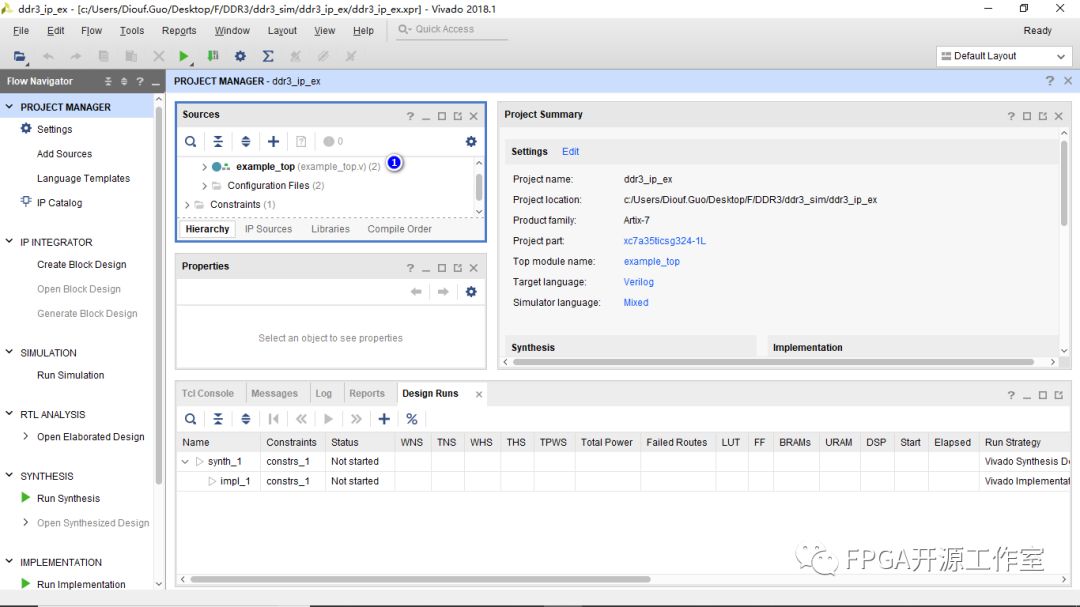Search design runs with the magnifier icon
The height and width of the screenshot is (607, 1080).
pos(190,419)
